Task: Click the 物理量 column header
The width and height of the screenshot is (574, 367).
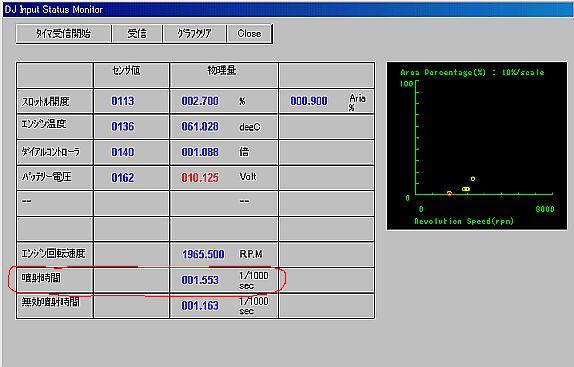Action: click(222, 70)
